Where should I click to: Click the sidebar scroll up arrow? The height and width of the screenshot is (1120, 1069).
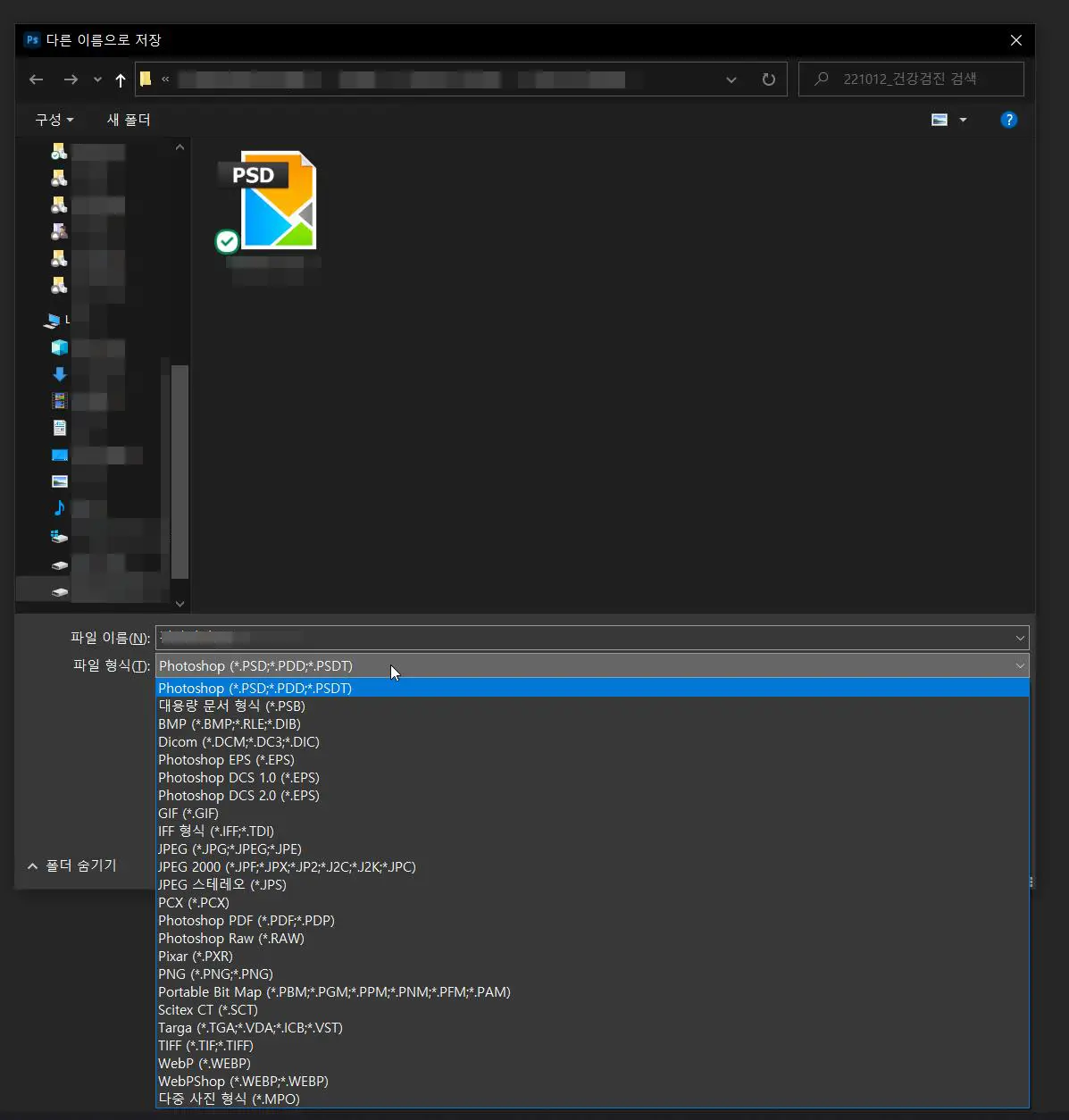[x=180, y=147]
